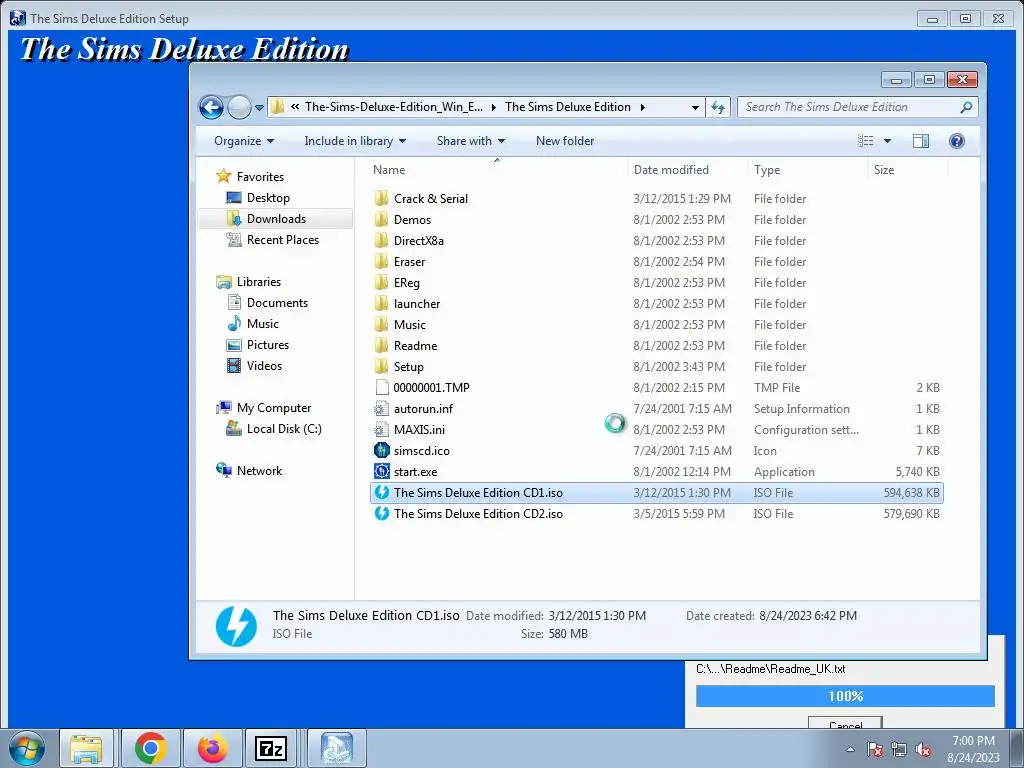Open the Share with dropdown
This screenshot has width=1024, height=768.
pyautogui.click(x=471, y=141)
